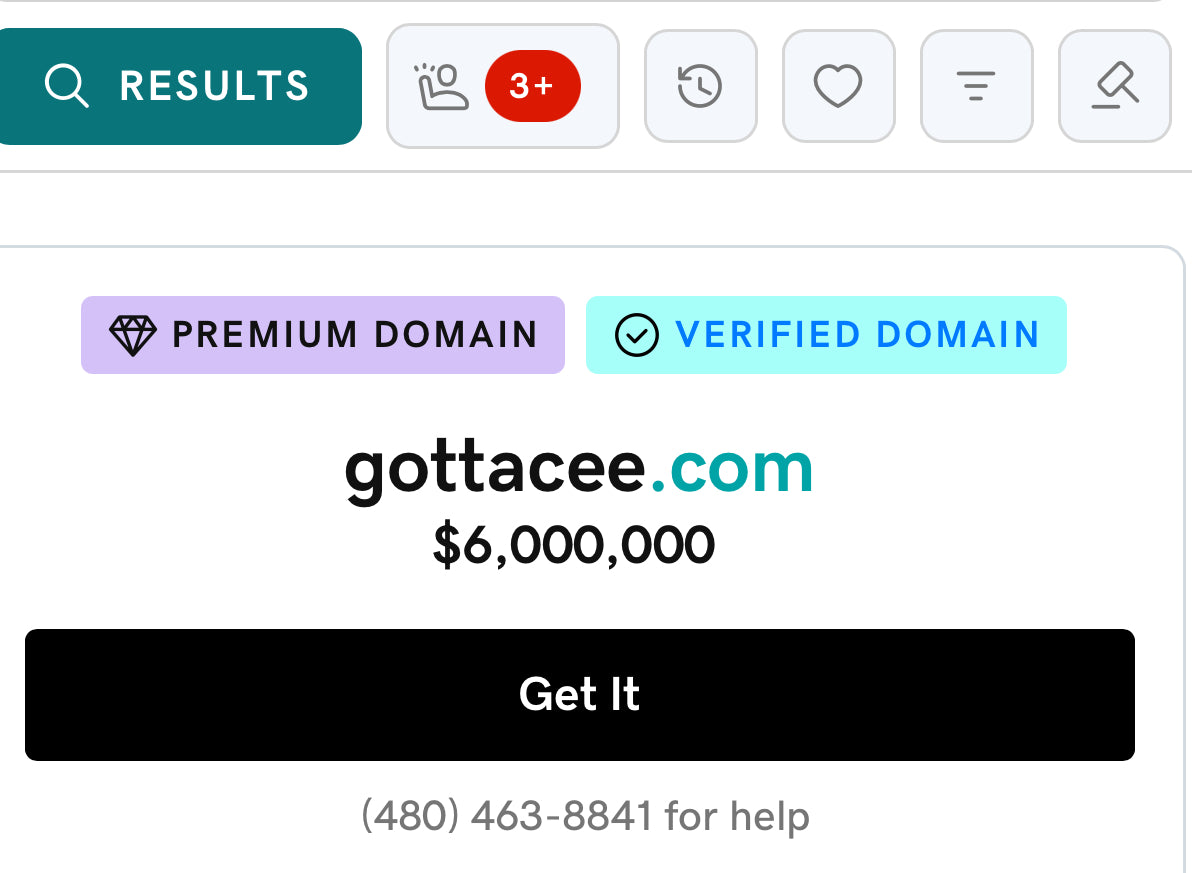Click the 'for help' text

[x=737, y=816]
